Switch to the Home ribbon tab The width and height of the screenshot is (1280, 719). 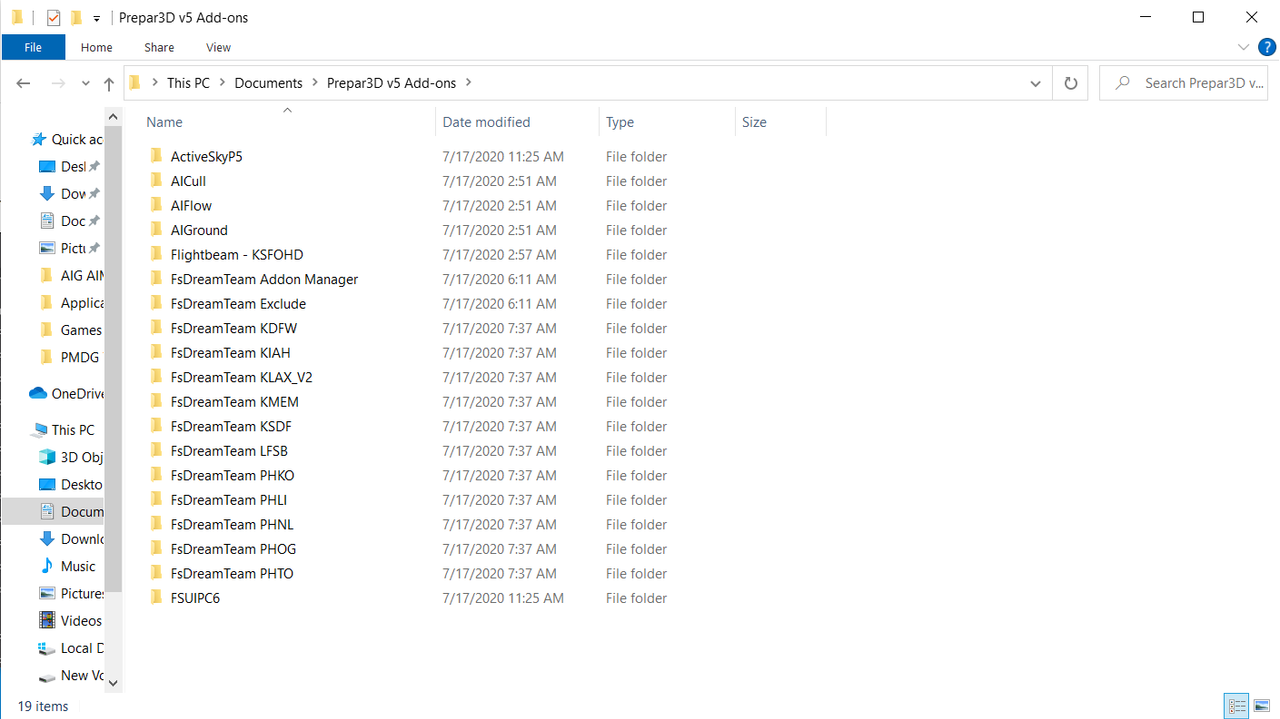click(x=96, y=47)
